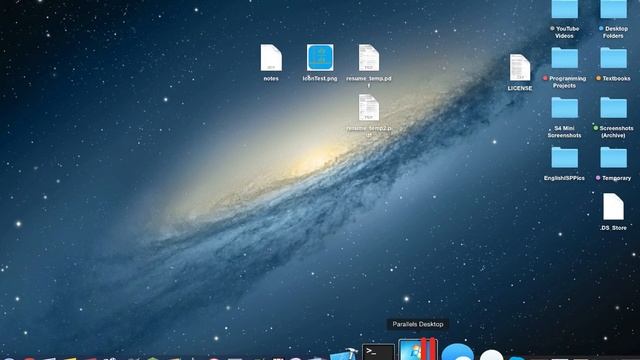Select the iconTest.png image file
The height and width of the screenshot is (360, 640).
coord(320,58)
